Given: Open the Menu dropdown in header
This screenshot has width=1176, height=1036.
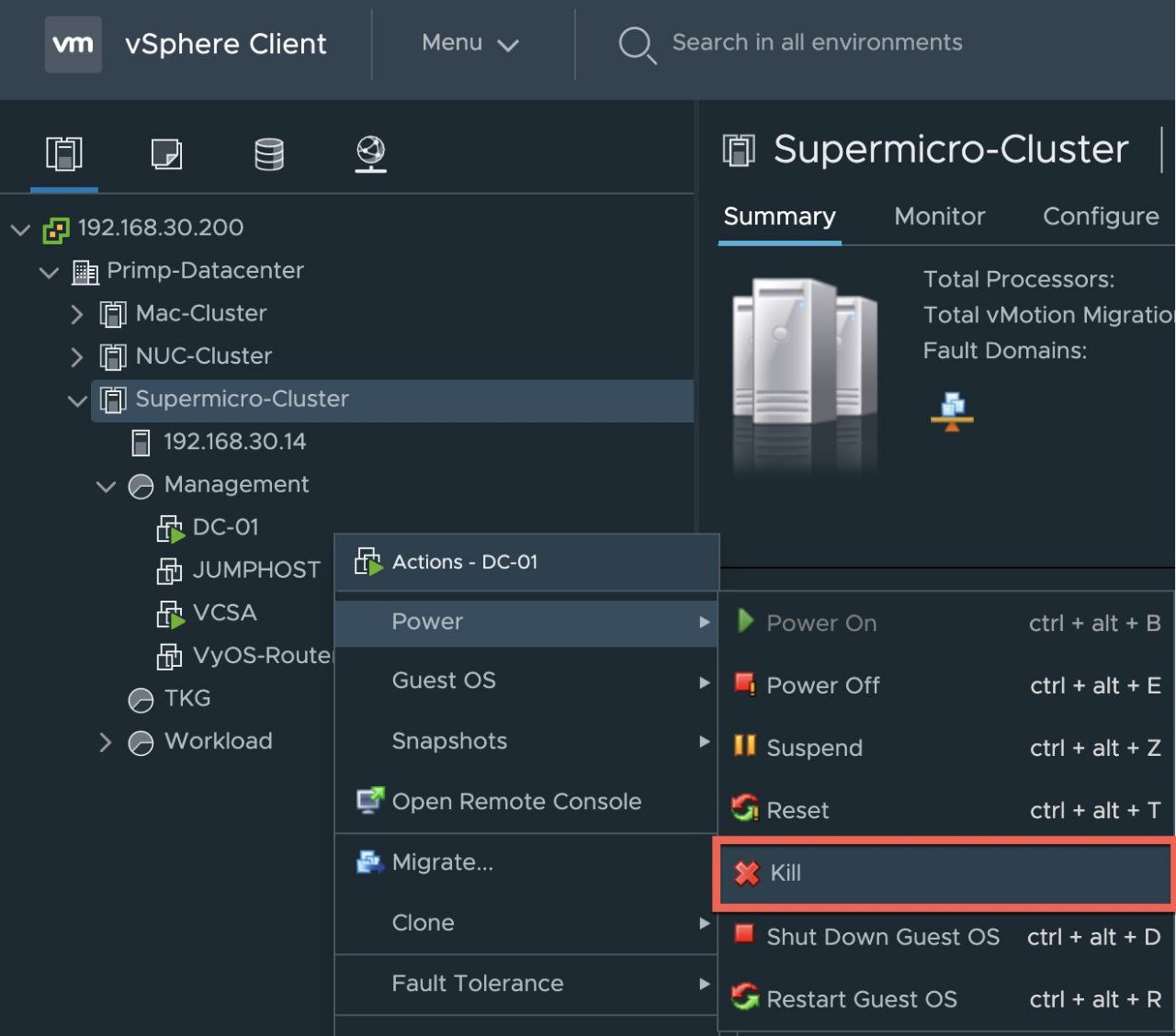Looking at the screenshot, I should click(x=470, y=43).
